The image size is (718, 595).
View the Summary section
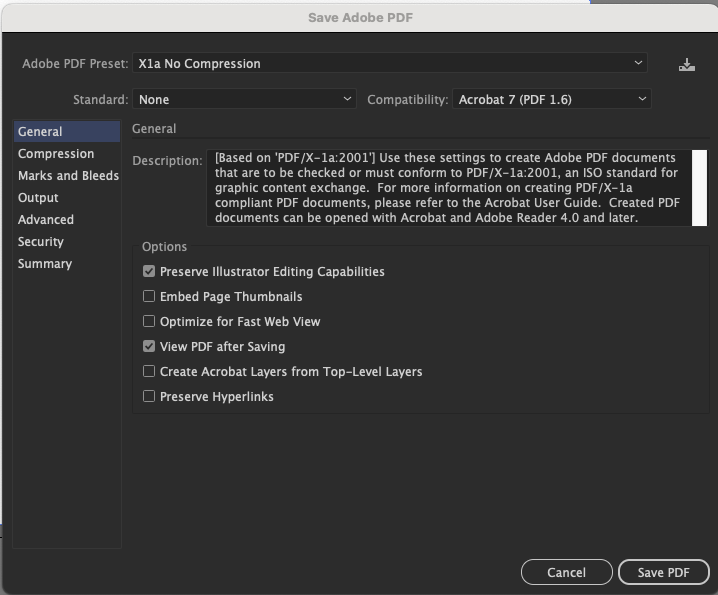coord(45,263)
